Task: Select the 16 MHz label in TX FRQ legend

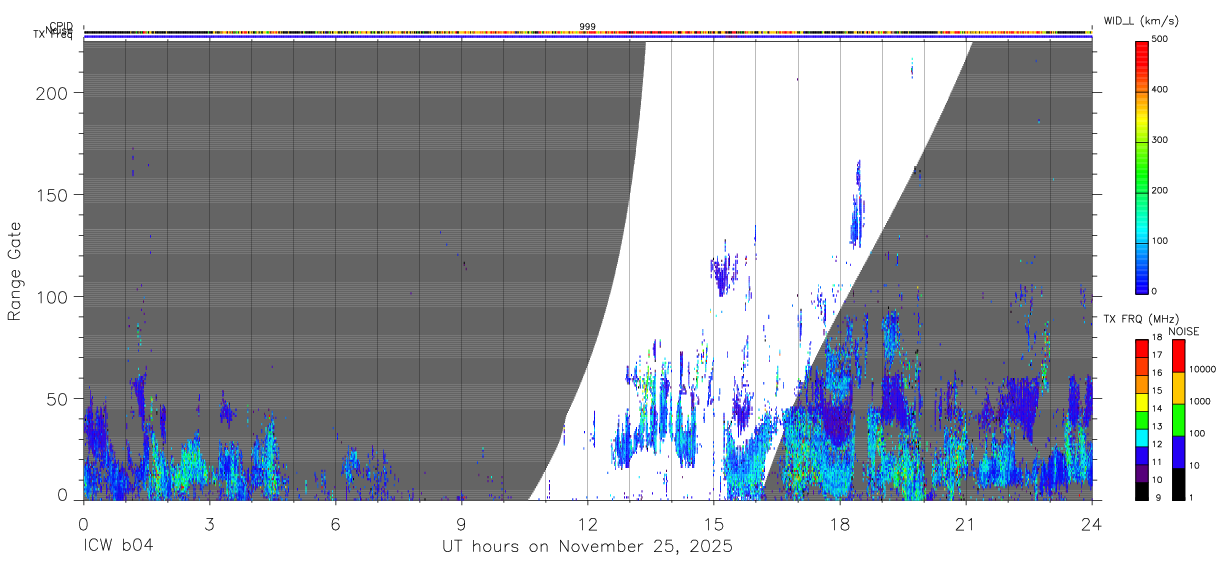Action: [x=1158, y=373]
